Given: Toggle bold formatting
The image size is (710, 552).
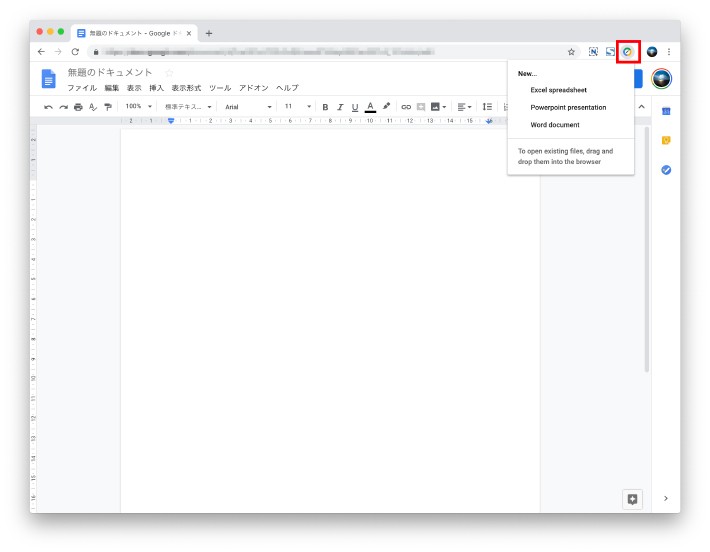Looking at the screenshot, I should click(x=325, y=107).
